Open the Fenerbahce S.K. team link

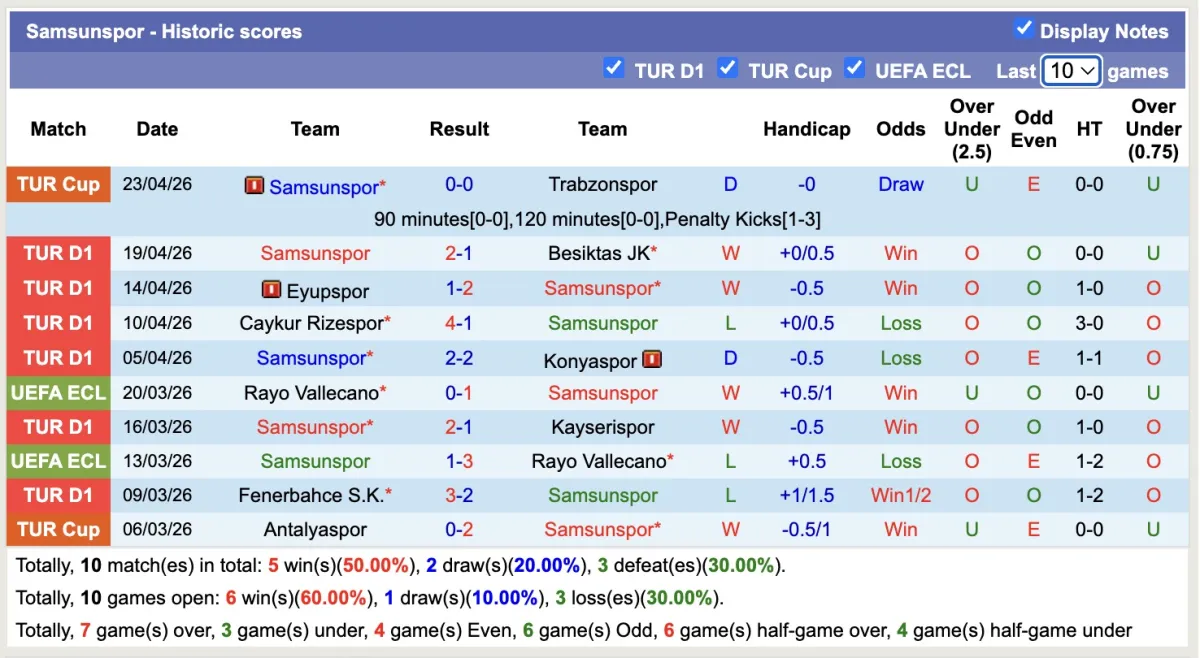coord(311,496)
